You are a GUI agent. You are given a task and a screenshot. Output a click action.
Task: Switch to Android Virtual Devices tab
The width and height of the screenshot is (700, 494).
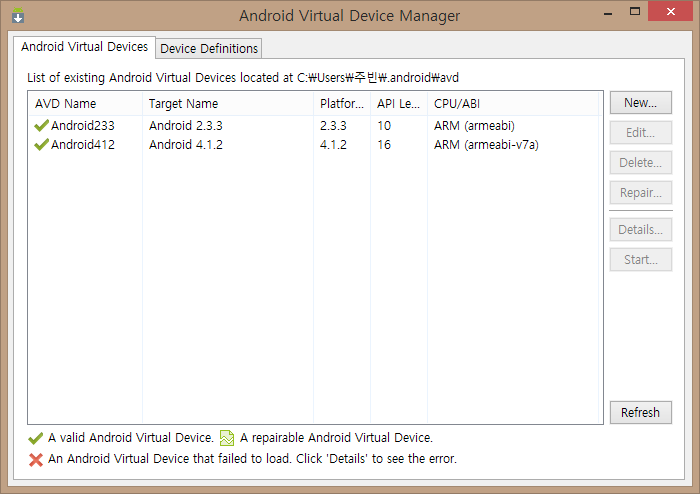[84, 47]
